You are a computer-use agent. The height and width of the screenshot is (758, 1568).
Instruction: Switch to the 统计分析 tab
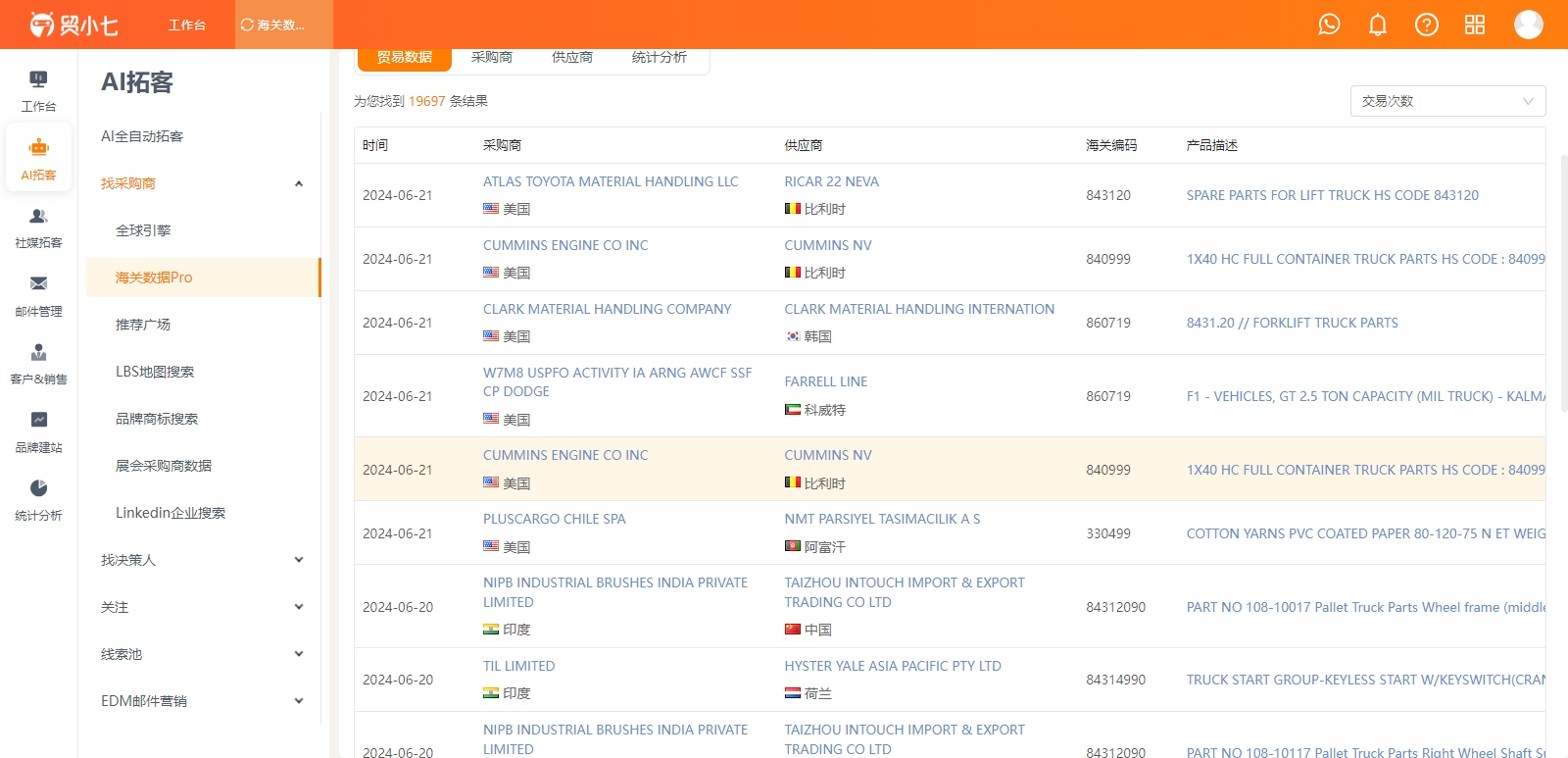click(x=660, y=57)
